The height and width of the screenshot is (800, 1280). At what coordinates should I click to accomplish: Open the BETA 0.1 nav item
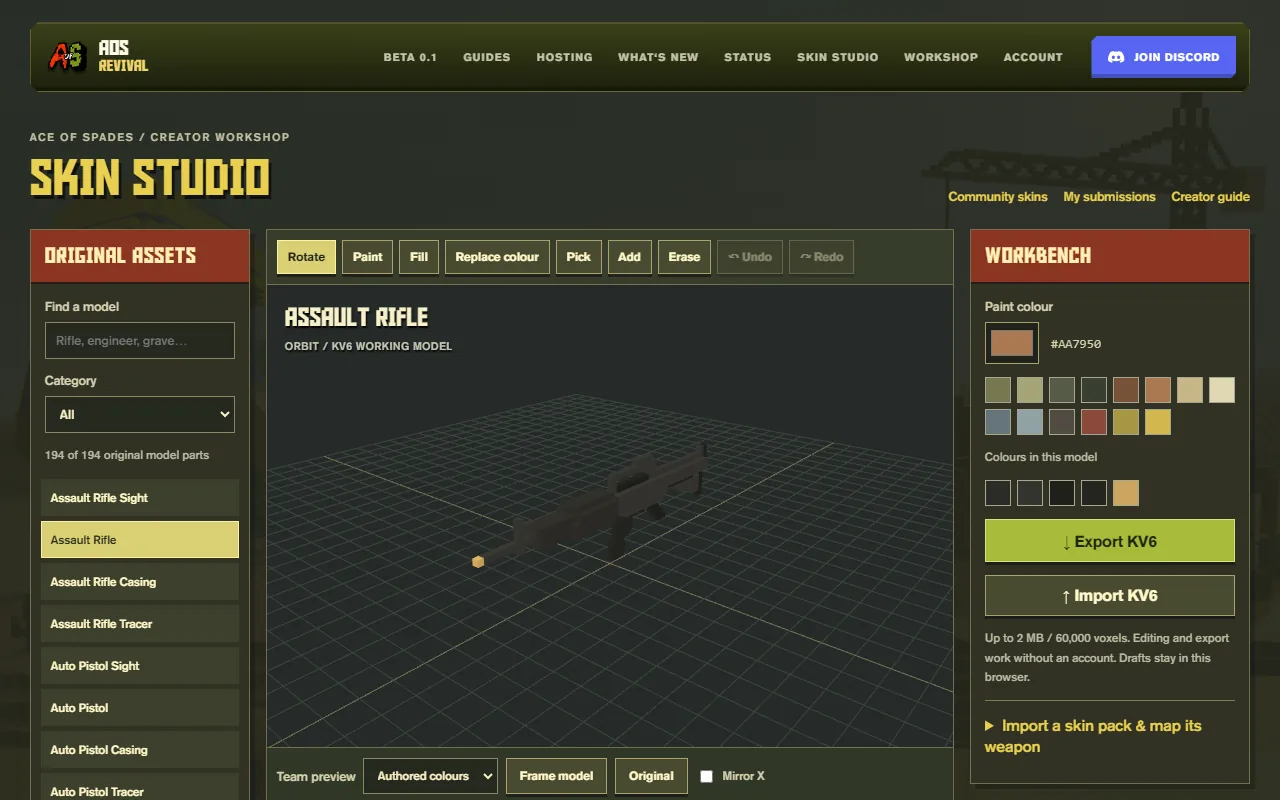(x=410, y=57)
